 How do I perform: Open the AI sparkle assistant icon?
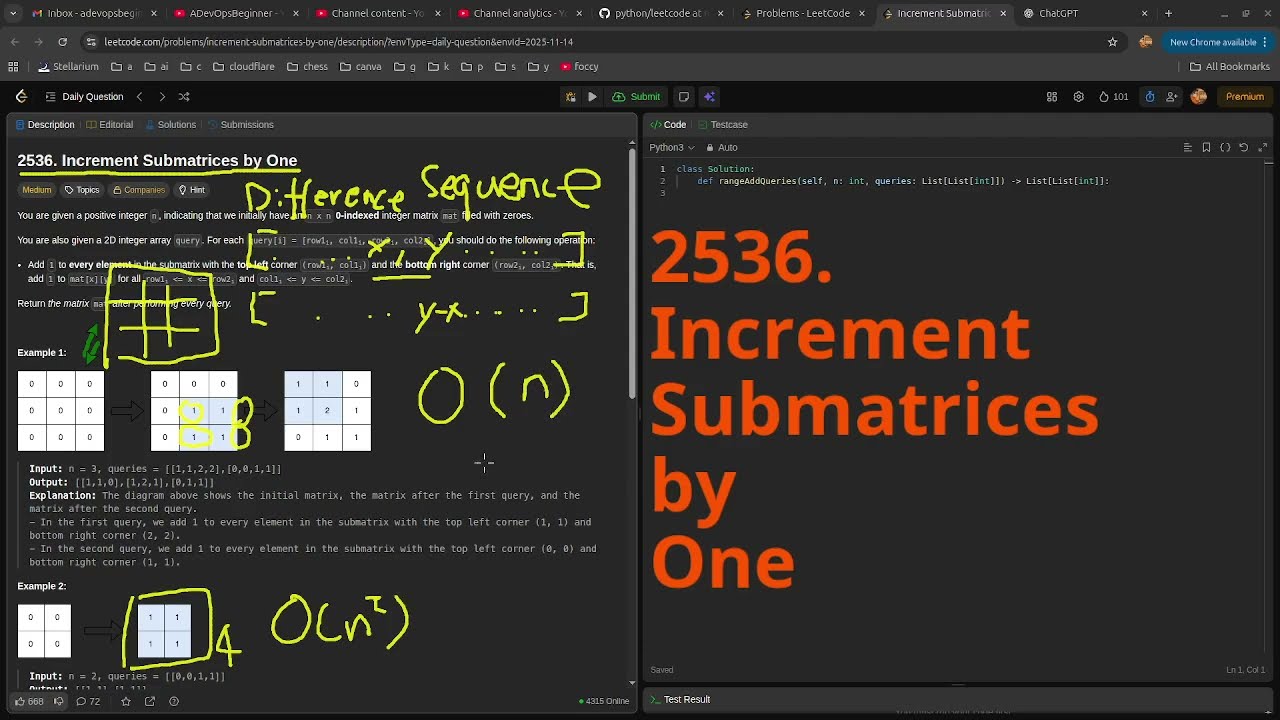[x=709, y=97]
